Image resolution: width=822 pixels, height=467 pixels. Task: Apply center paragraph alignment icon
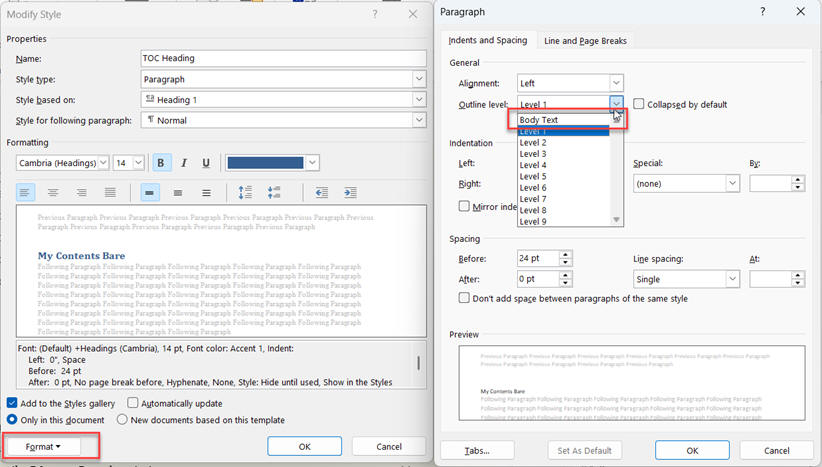pos(53,193)
